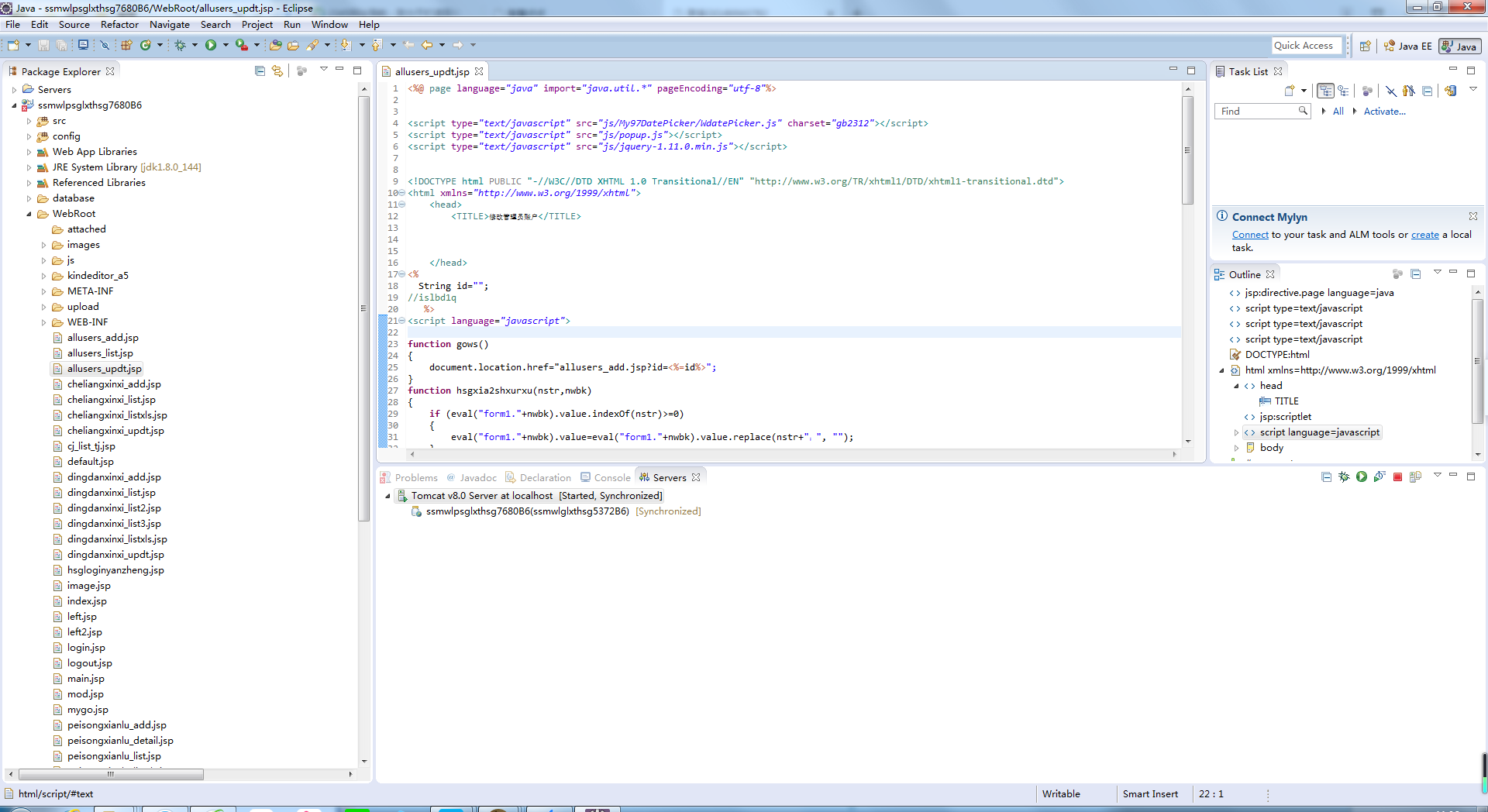Close the Connect Mylyn notice
This screenshot has width=1488, height=812.
coord(1472,216)
